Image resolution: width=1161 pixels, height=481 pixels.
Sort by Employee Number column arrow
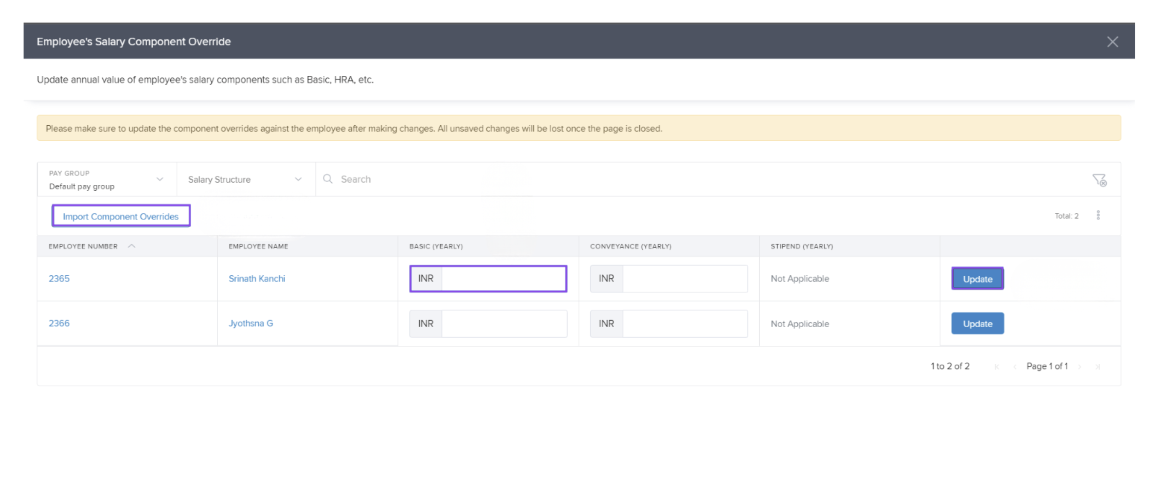[132, 246]
